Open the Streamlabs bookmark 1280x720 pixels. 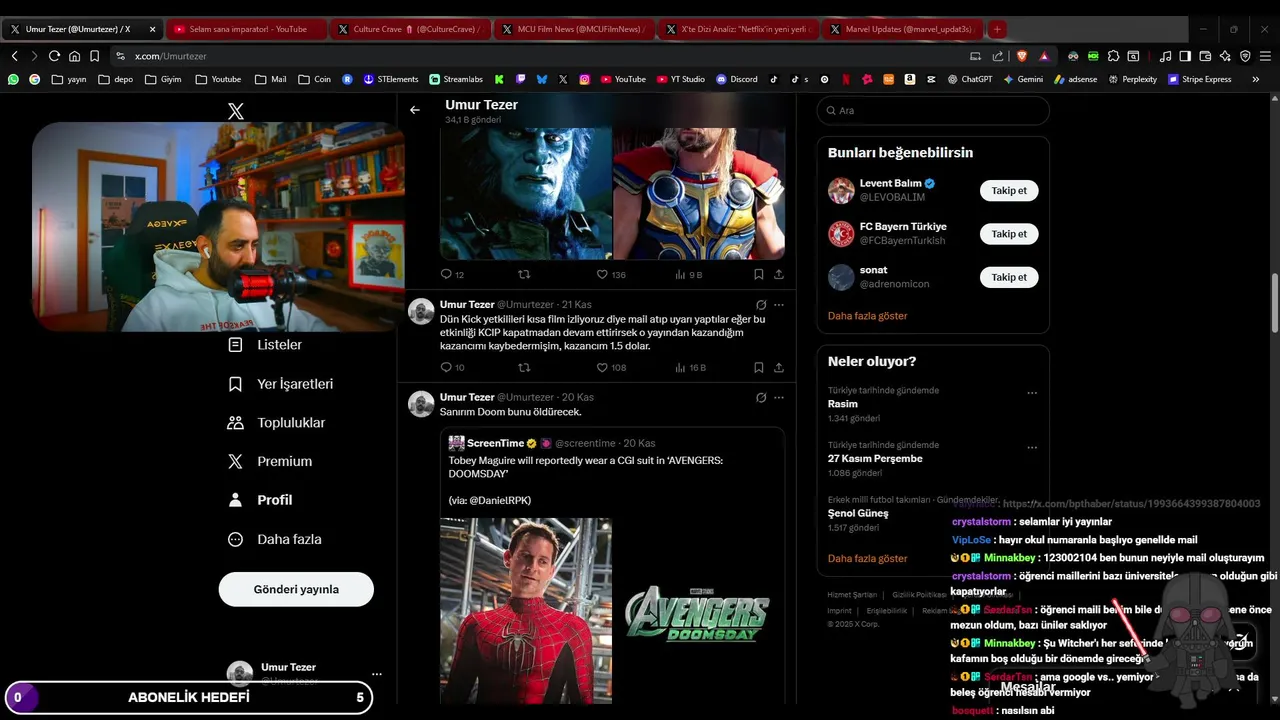coord(456,79)
